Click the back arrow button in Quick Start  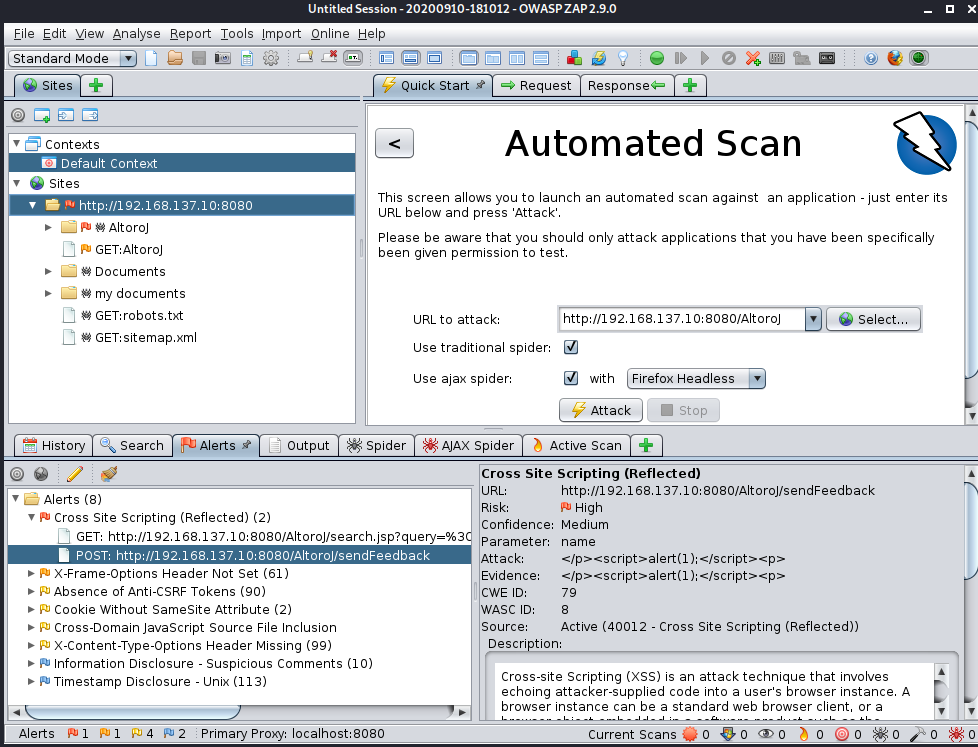tap(394, 143)
